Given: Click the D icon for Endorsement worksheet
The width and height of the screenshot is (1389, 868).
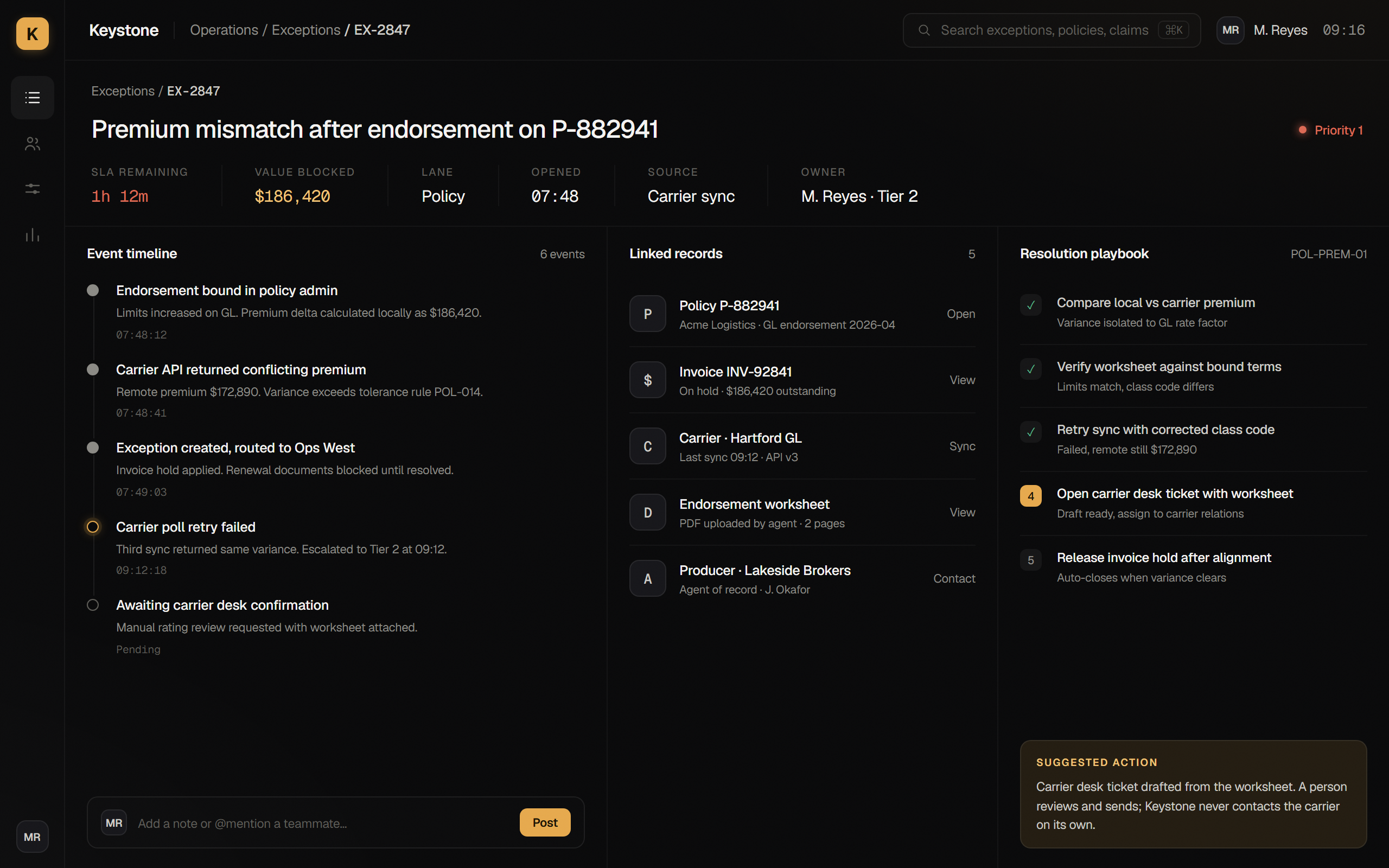Looking at the screenshot, I should pos(647,512).
